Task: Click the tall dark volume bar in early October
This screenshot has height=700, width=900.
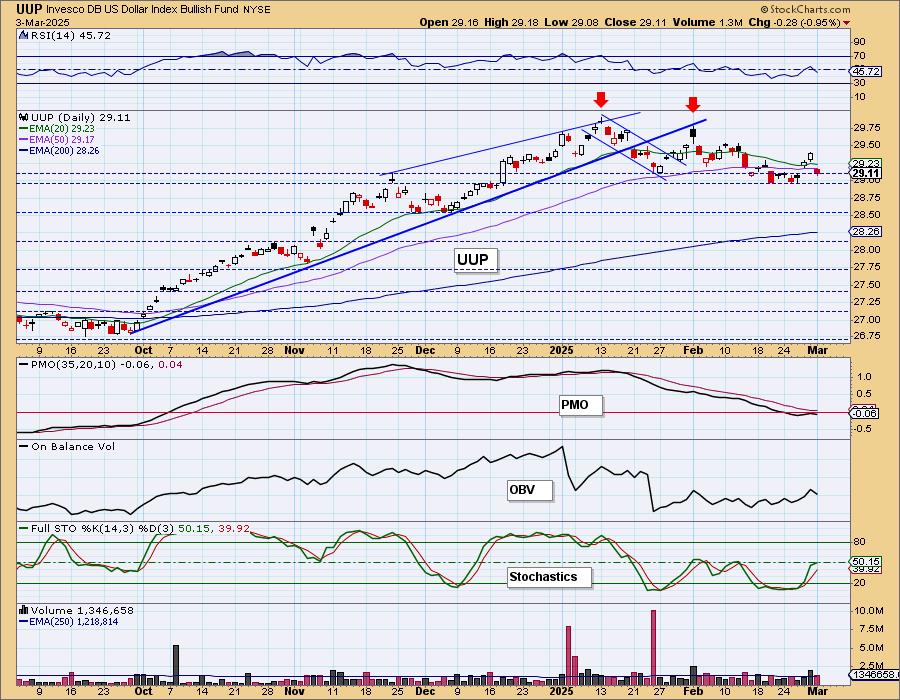Action: pyautogui.click(x=176, y=665)
